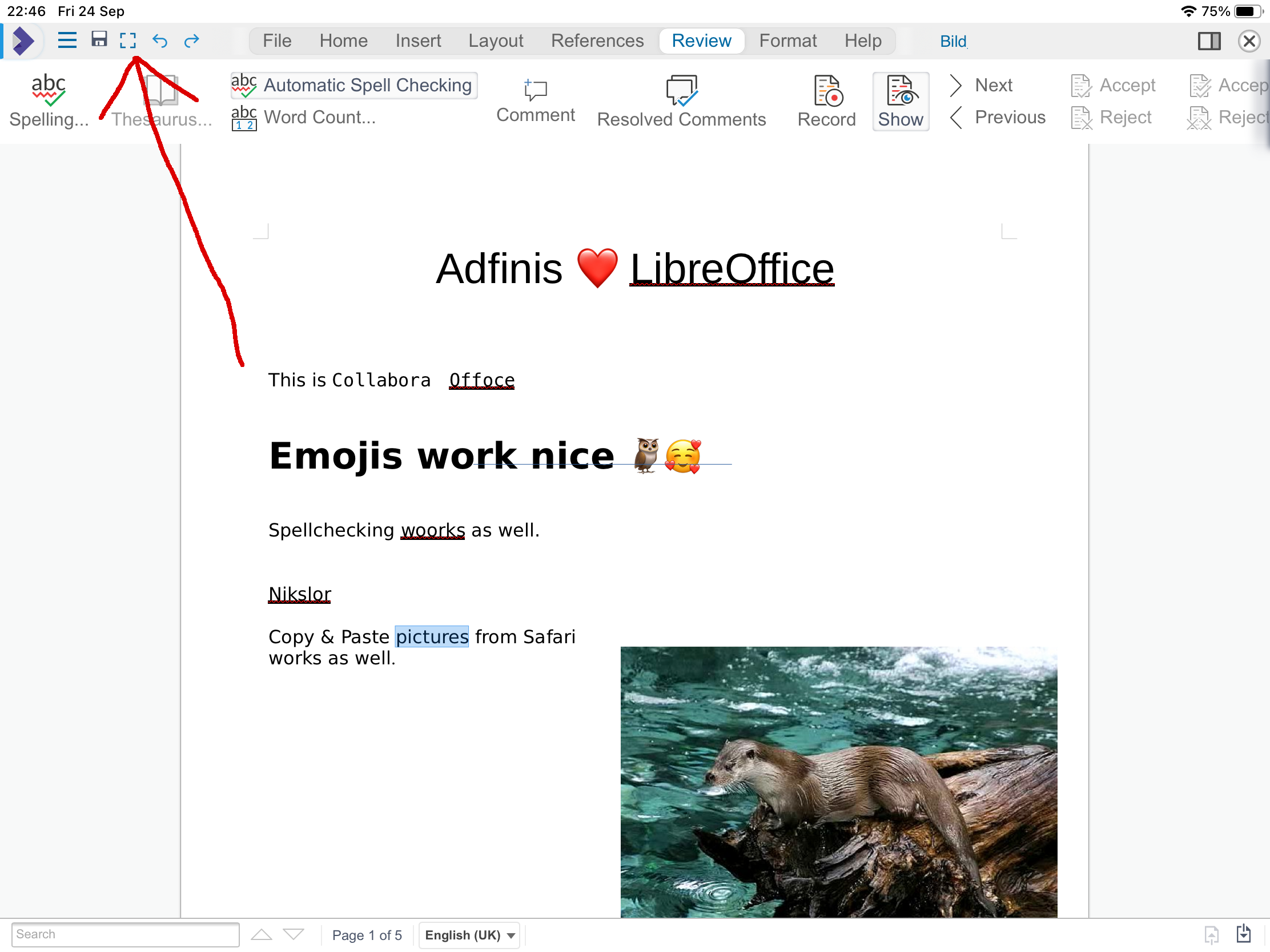View Resolved Comments
The image size is (1270, 952).
pos(681,100)
